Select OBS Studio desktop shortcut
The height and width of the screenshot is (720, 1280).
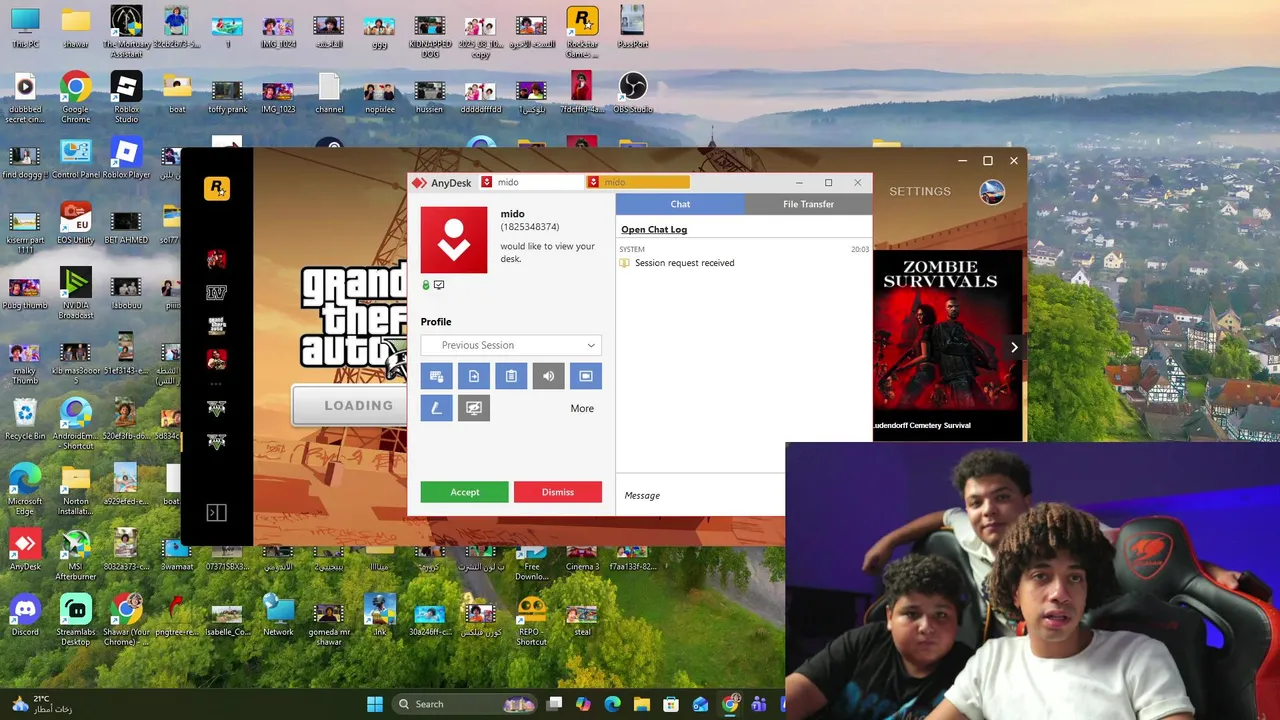click(633, 92)
